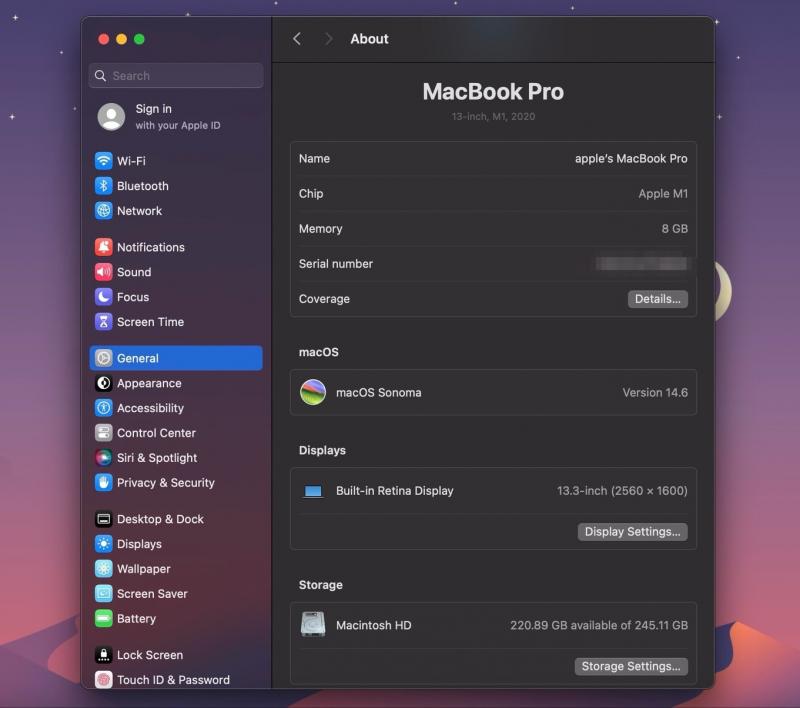800x708 pixels.
Task: Open Wi-Fi settings via its icon
Action: (104, 161)
